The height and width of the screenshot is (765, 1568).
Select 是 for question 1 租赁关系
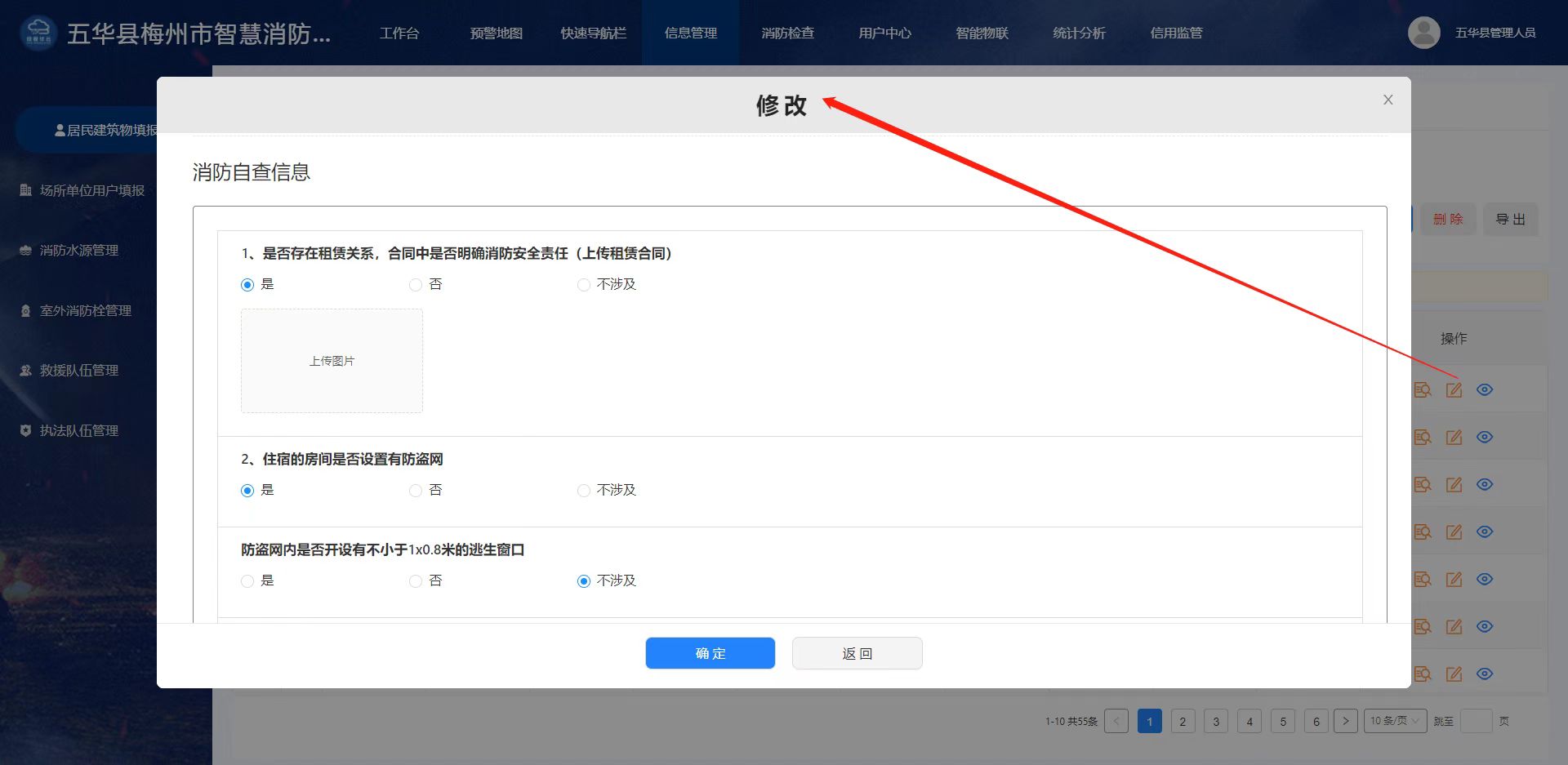tap(247, 285)
